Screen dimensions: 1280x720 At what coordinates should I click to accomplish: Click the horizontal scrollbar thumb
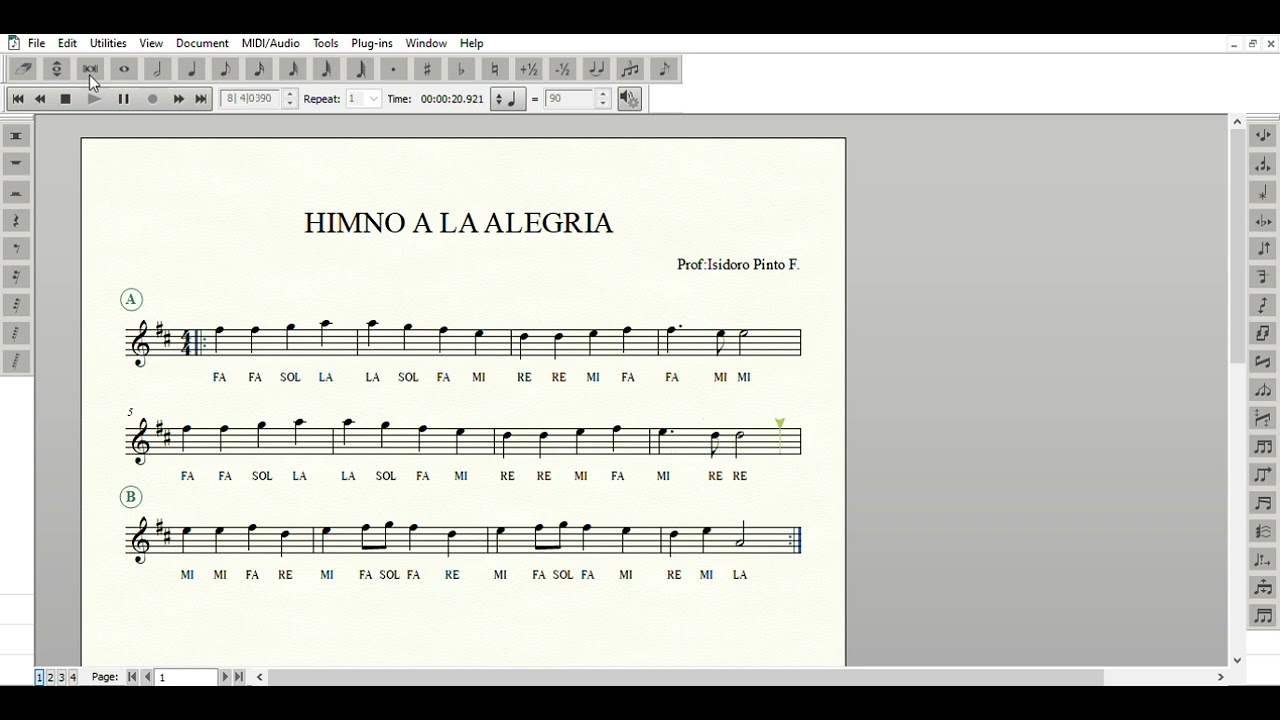tap(687, 677)
